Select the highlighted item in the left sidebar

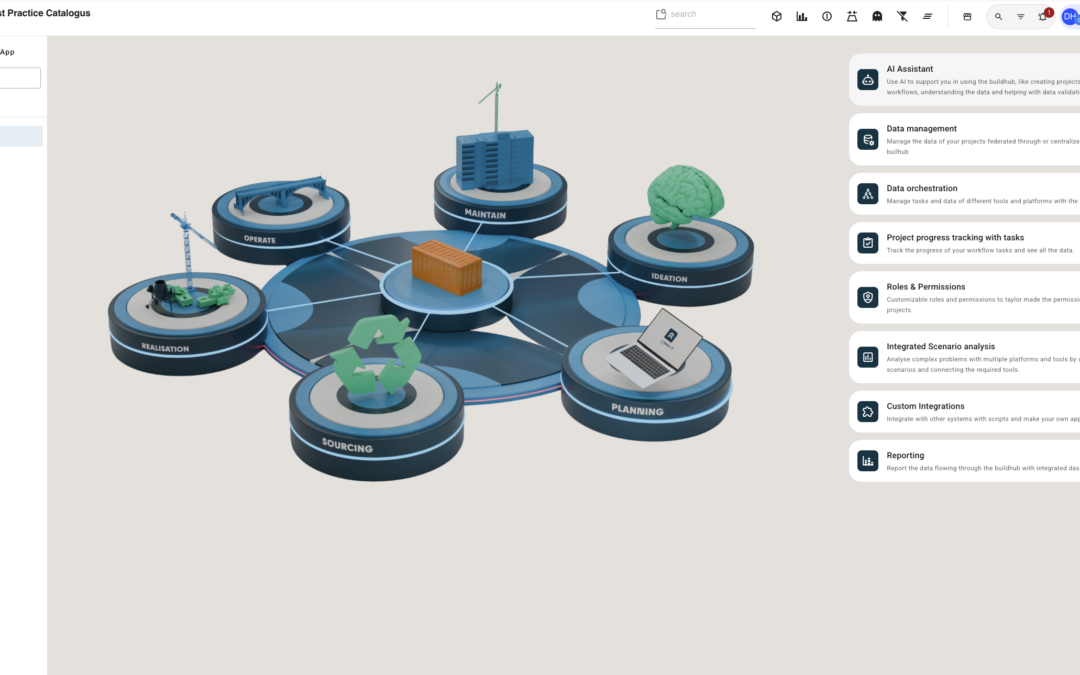point(21,136)
